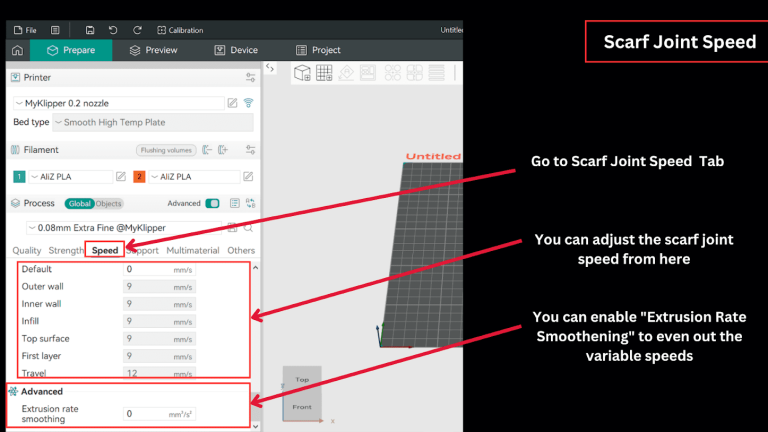Open the Multimaterial settings tab
Screen dimensions: 768x432
coord(193,250)
